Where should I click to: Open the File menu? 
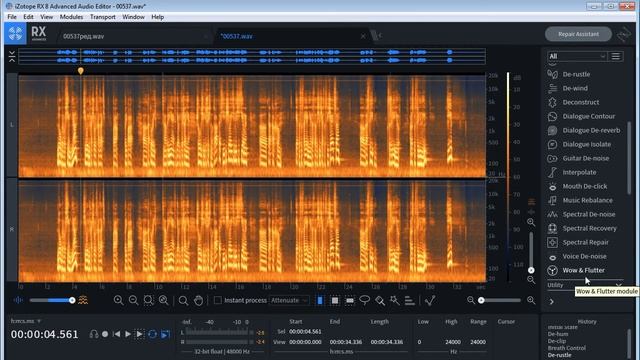(12, 17)
